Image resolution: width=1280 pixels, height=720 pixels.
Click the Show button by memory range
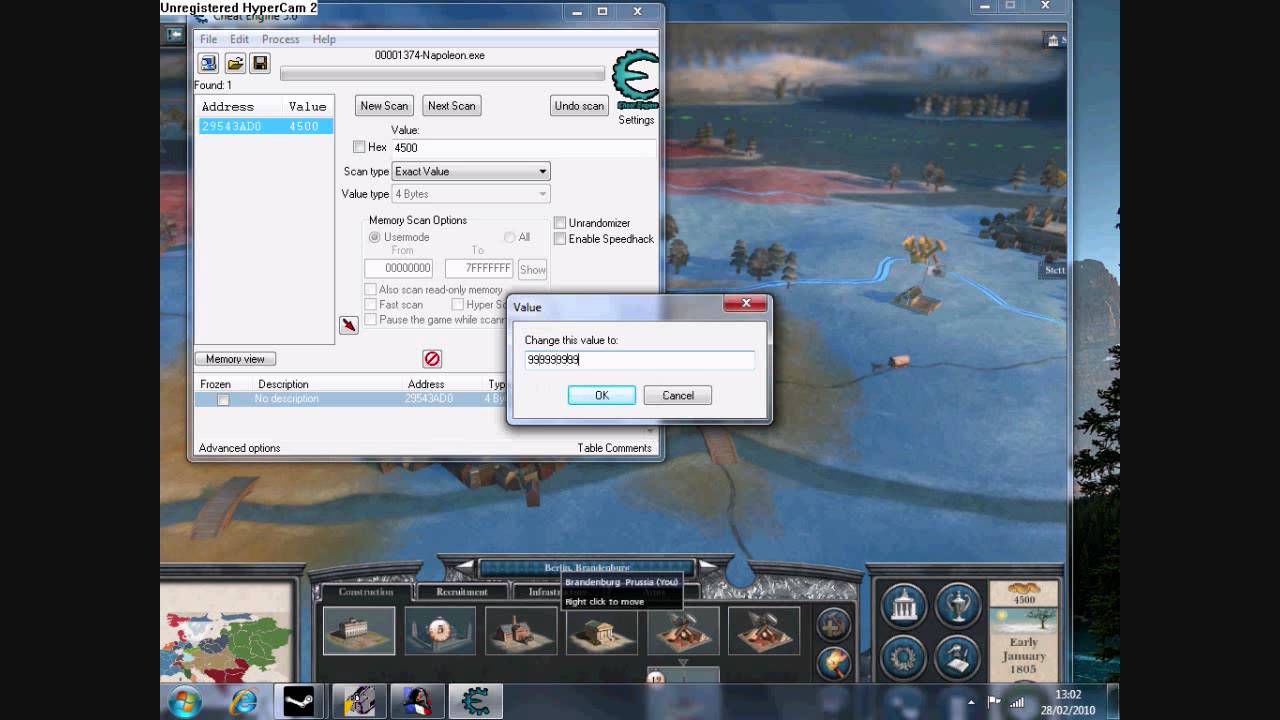coord(533,269)
